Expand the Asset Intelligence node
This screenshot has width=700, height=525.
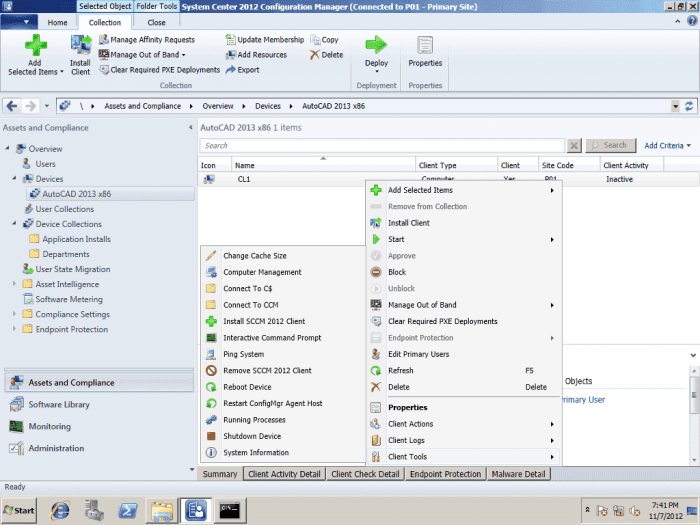(14, 283)
